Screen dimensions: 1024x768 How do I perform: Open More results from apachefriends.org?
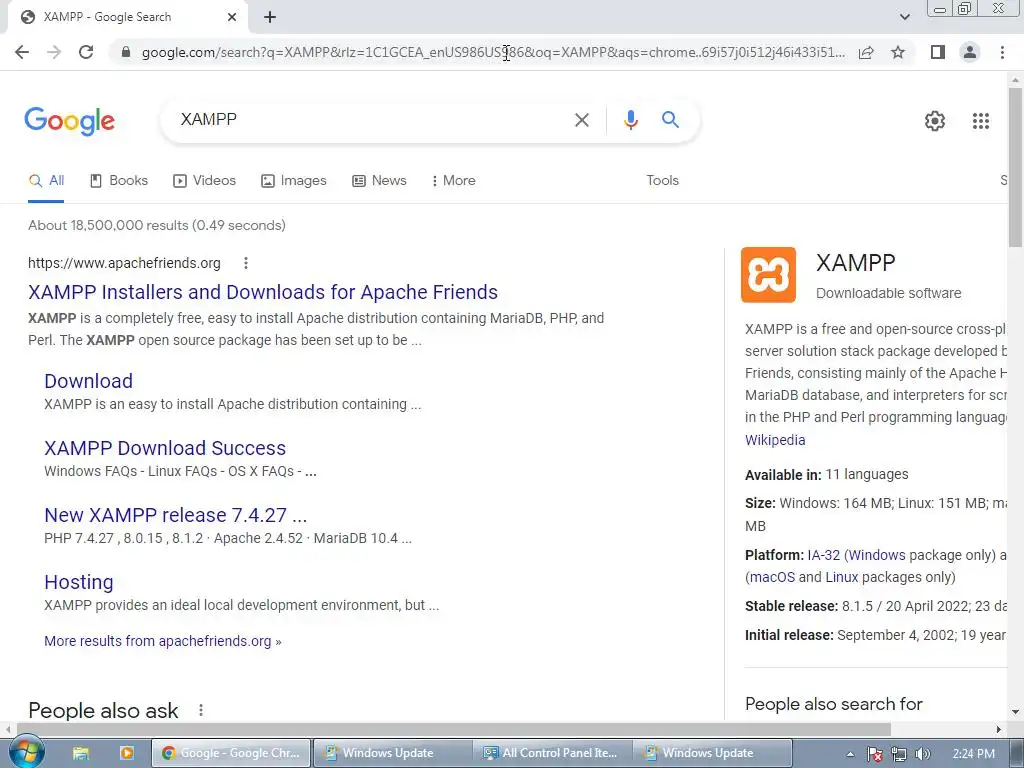point(163,641)
